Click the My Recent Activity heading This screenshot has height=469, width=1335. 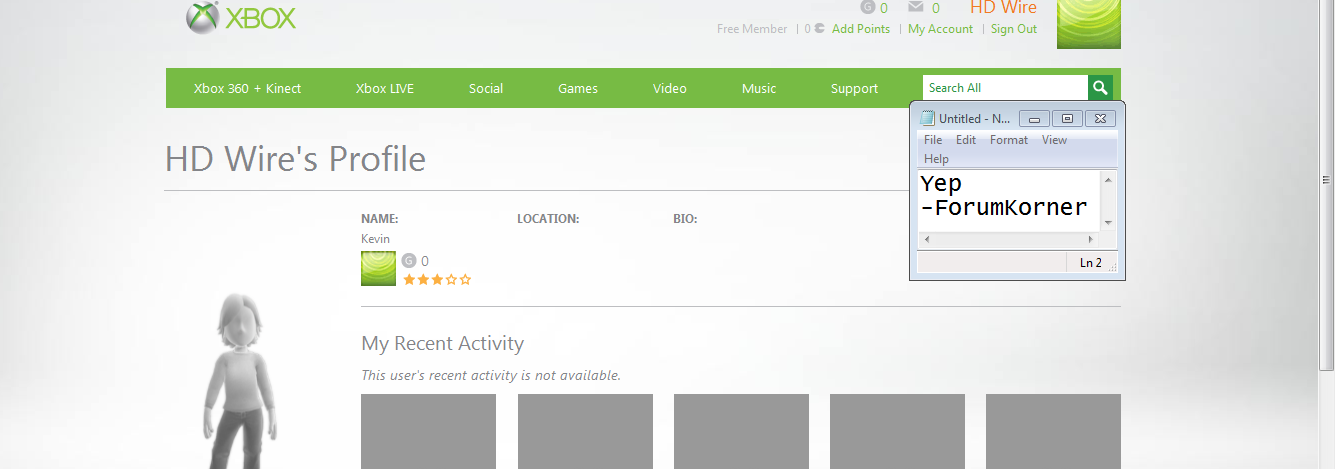coord(442,343)
